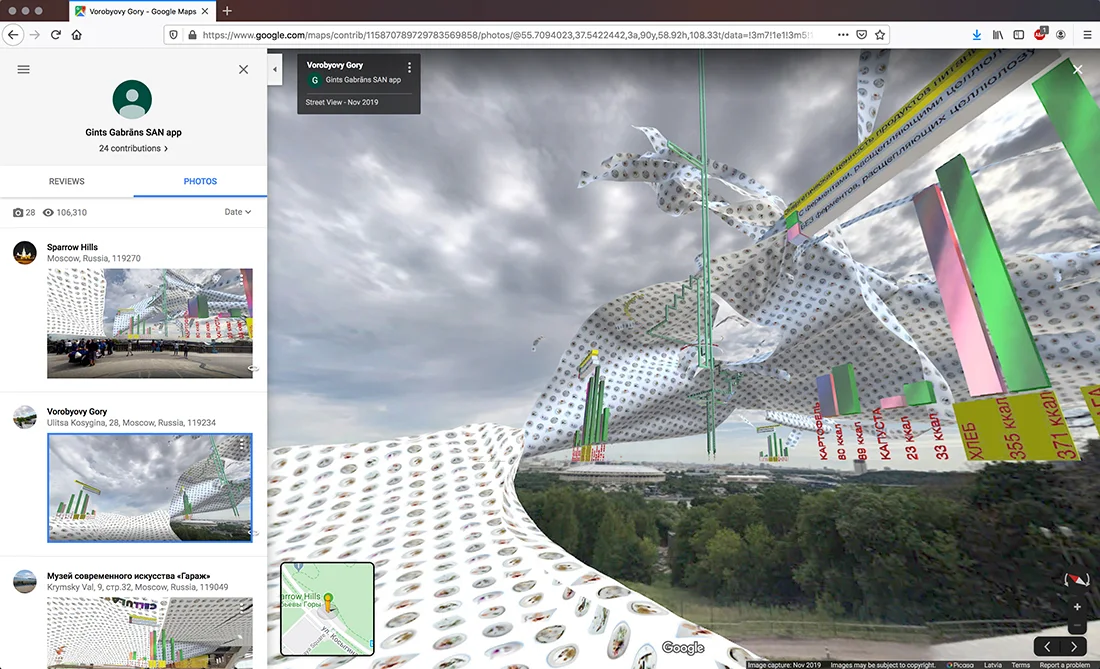The image size is (1100, 669).
Task: Reload the current page
Action: pyautogui.click(x=55, y=34)
